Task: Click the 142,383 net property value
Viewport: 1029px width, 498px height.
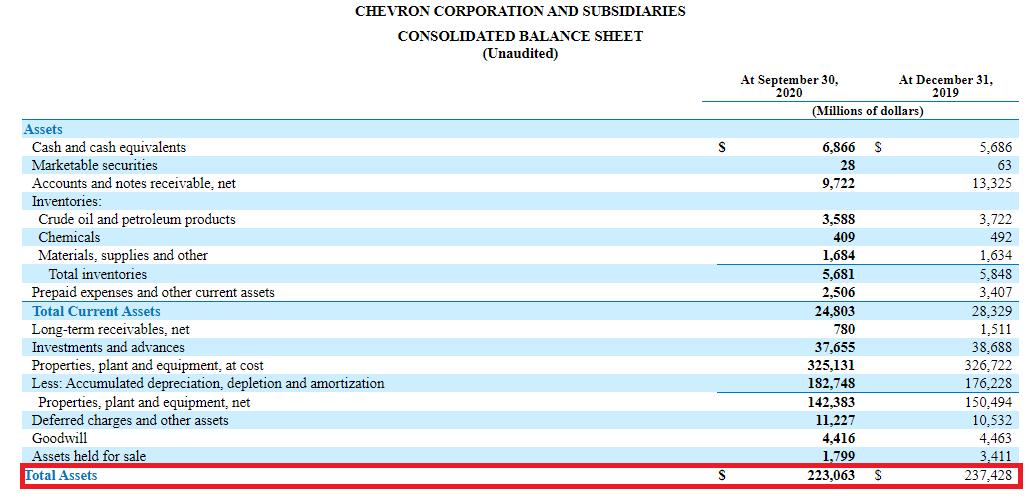Action: click(833, 402)
